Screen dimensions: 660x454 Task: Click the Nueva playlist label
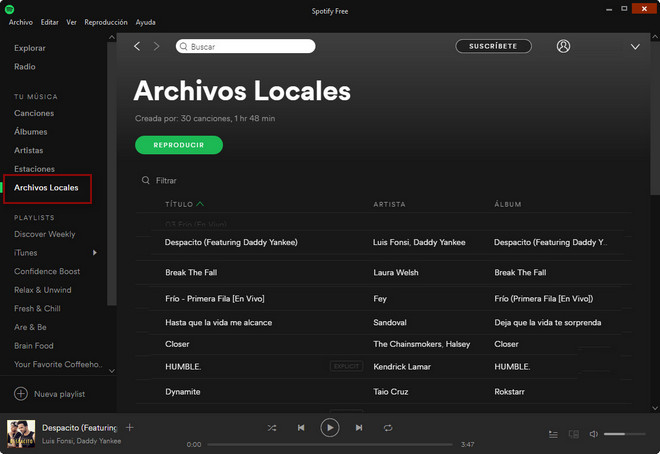pyautogui.click(x=59, y=394)
